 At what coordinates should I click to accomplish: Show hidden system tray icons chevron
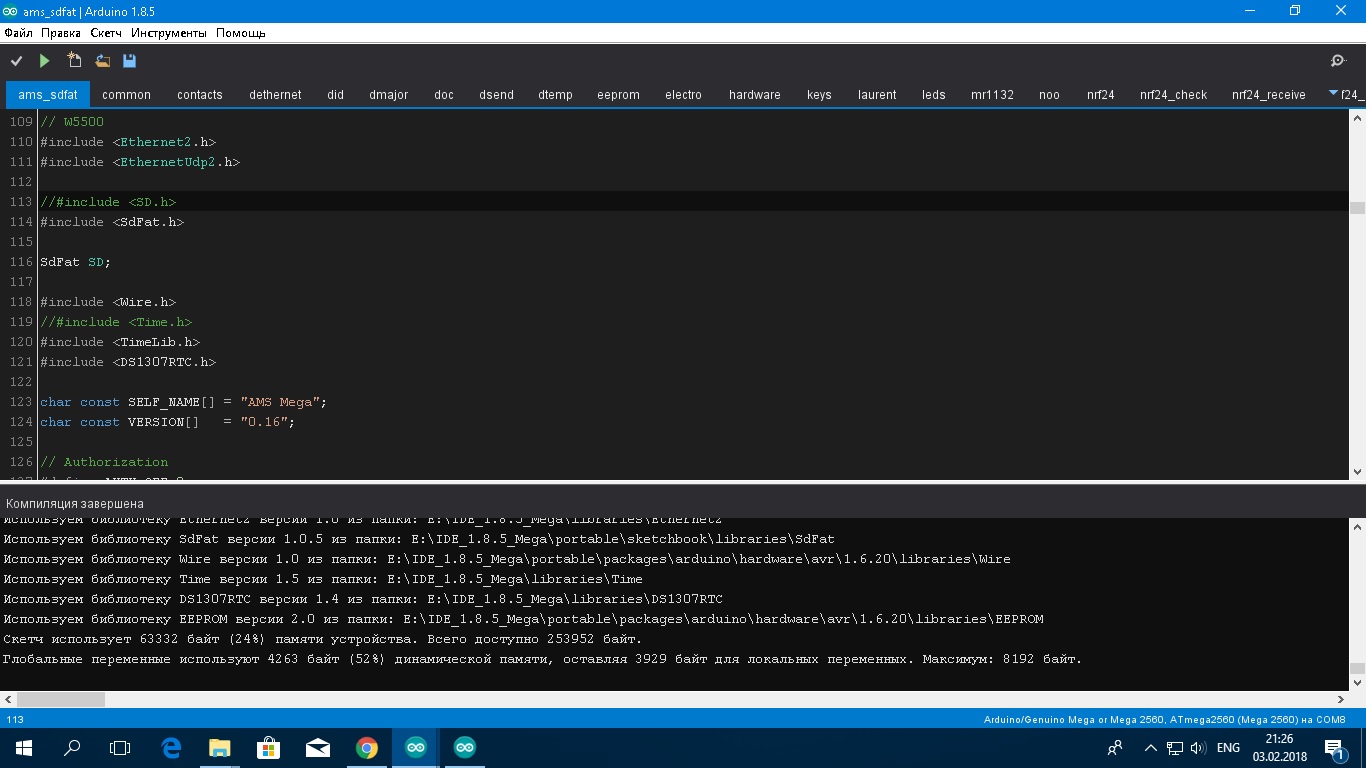coord(1150,748)
